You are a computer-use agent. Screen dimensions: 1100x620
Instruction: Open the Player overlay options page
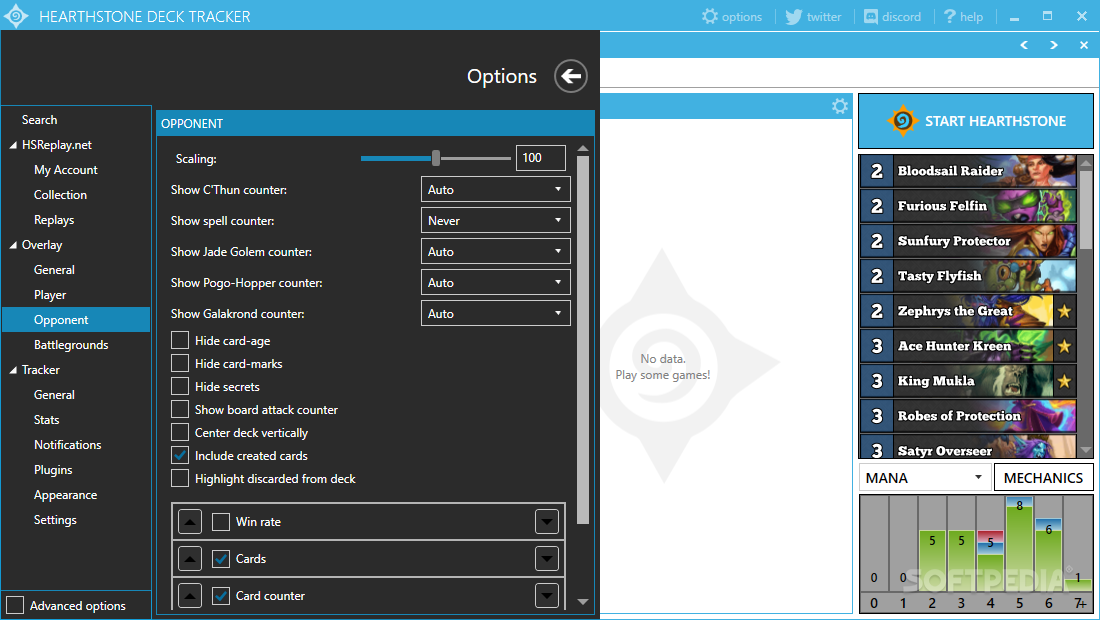[50, 295]
